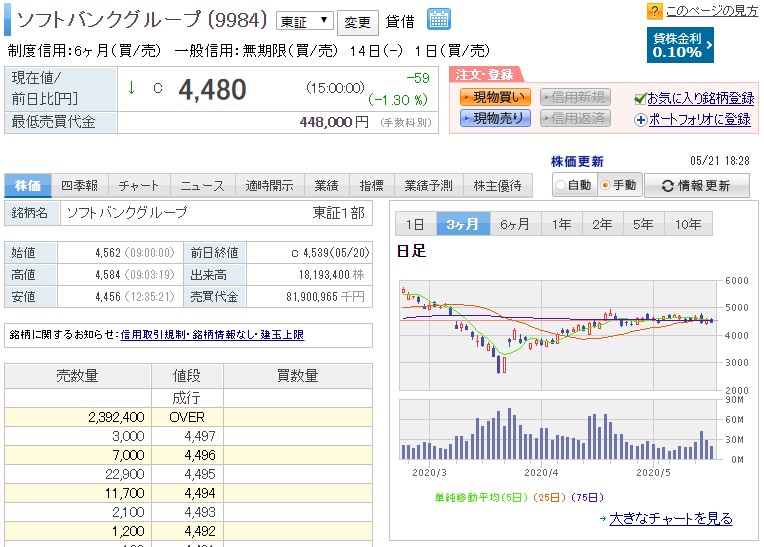Switch to the 適時開示 tab
This screenshot has width=764, height=547.
coord(269,185)
